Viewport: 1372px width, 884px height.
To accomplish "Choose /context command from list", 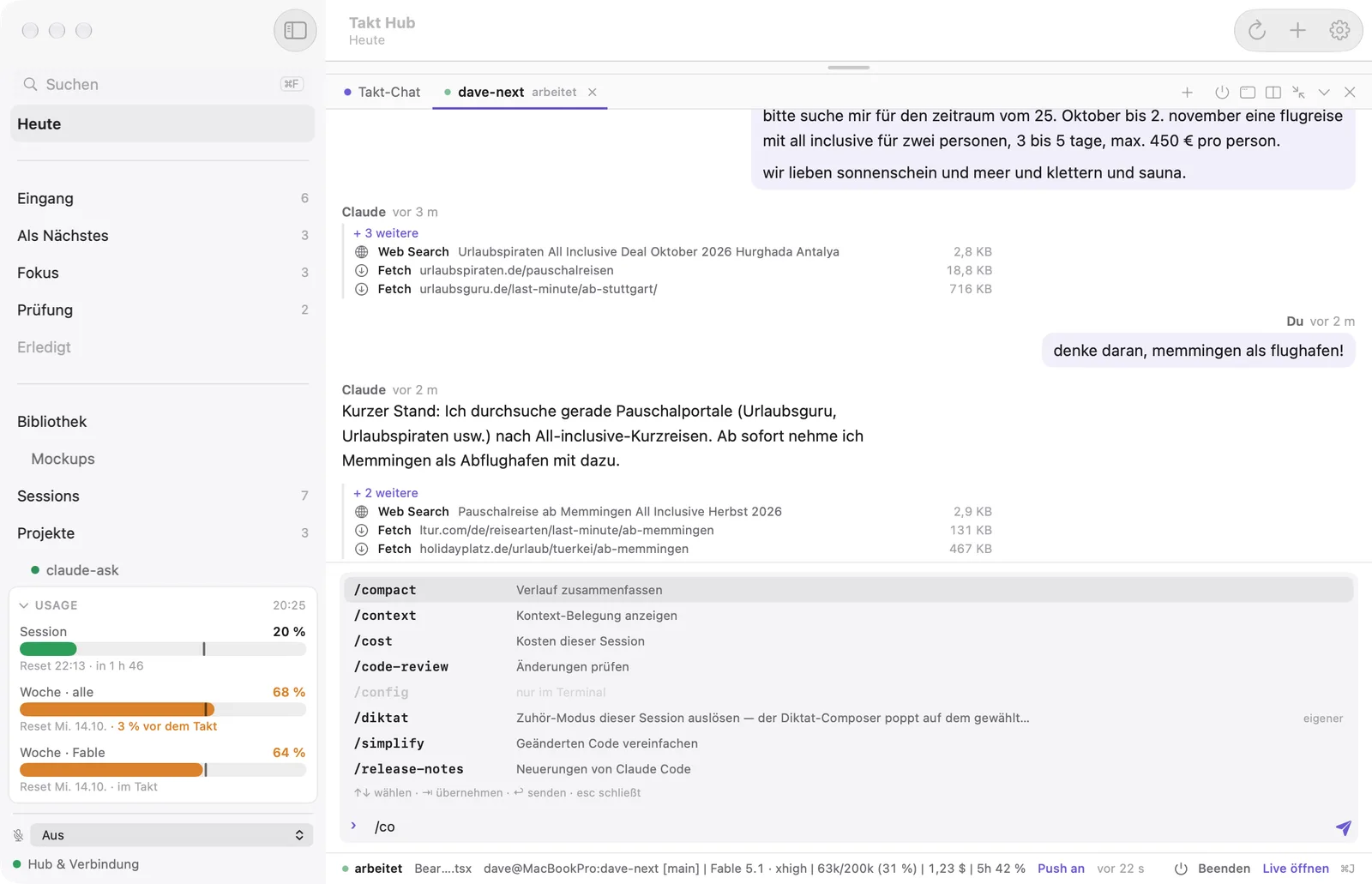I will click(x=848, y=616).
